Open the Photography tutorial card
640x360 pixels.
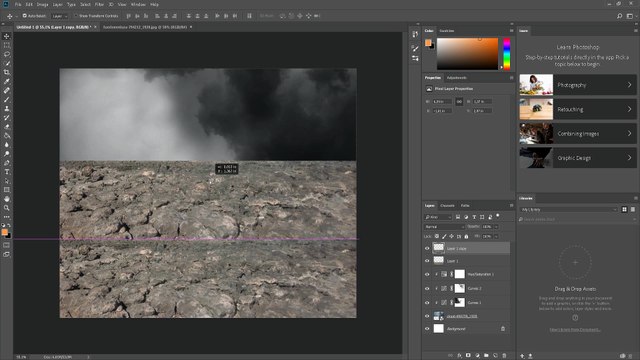click(578, 85)
